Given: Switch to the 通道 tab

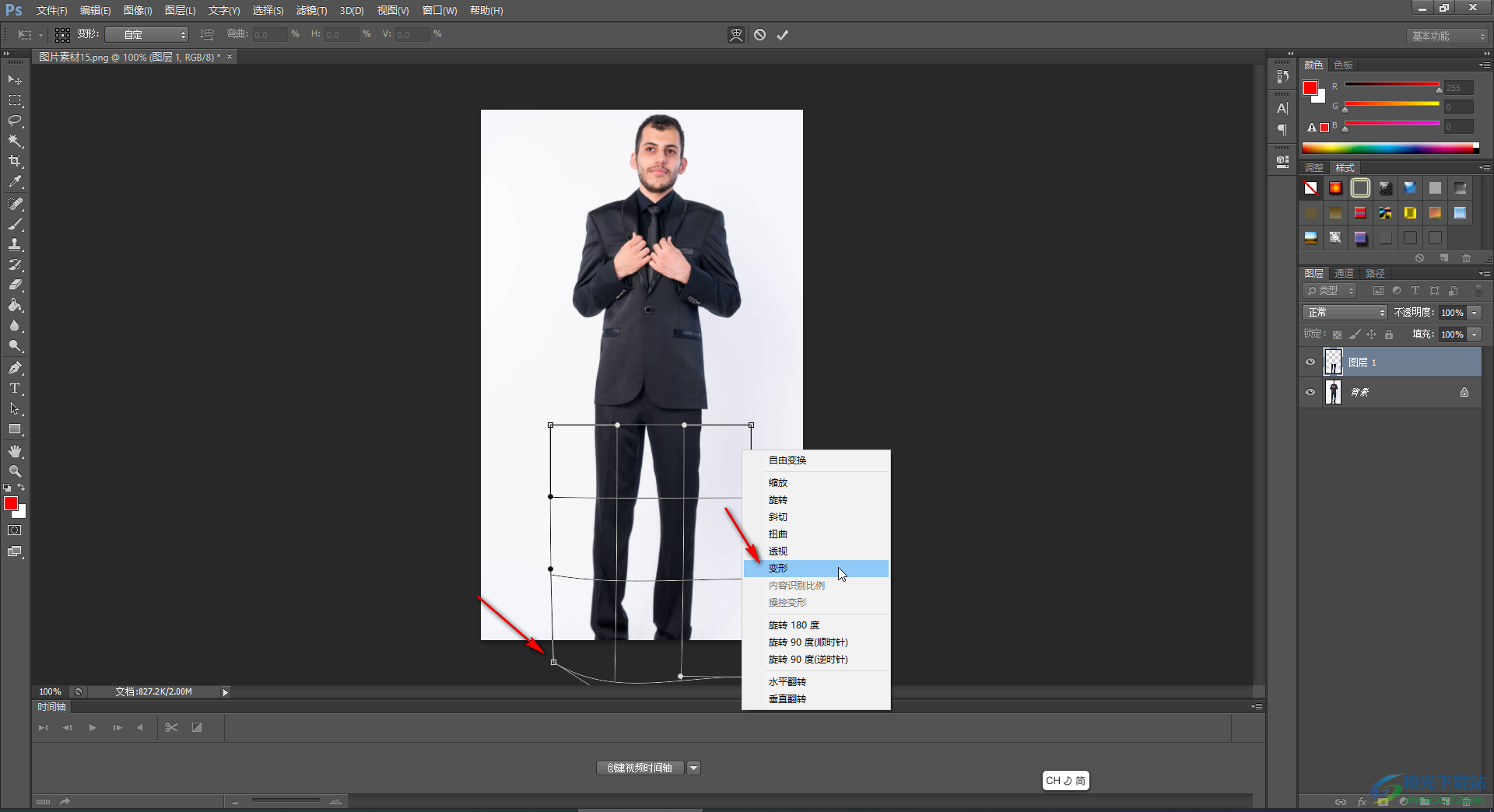Looking at the screenshot, I should [x=1344, y=274].
